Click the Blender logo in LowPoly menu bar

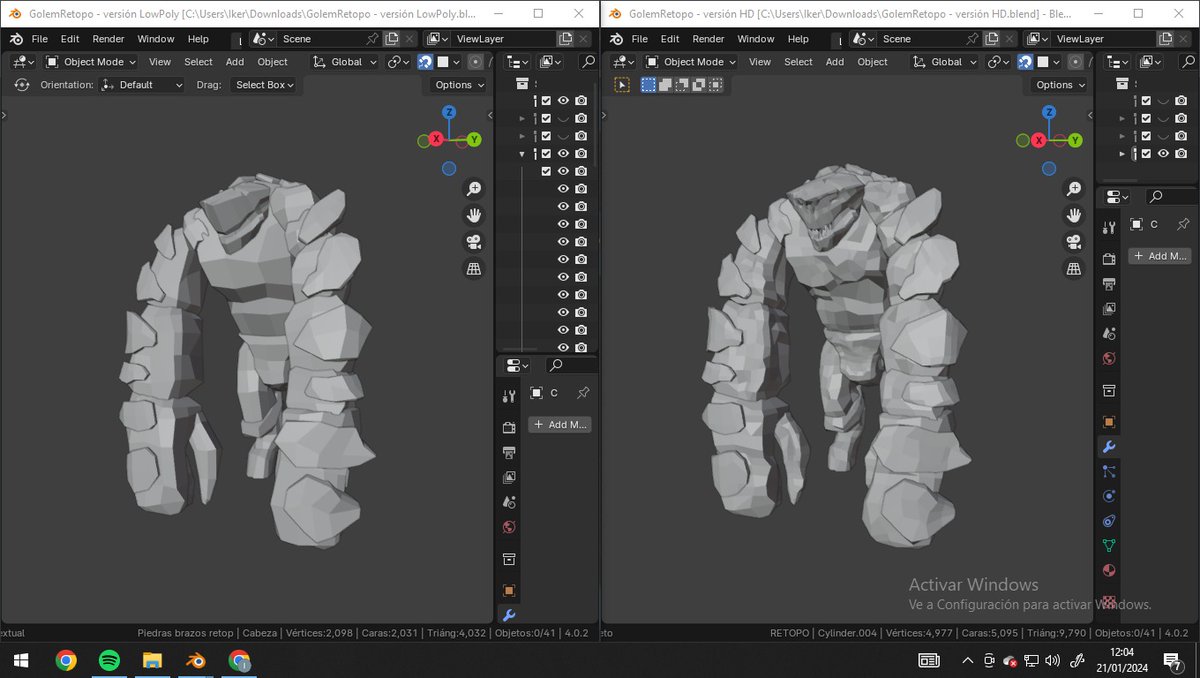[15, 38]
